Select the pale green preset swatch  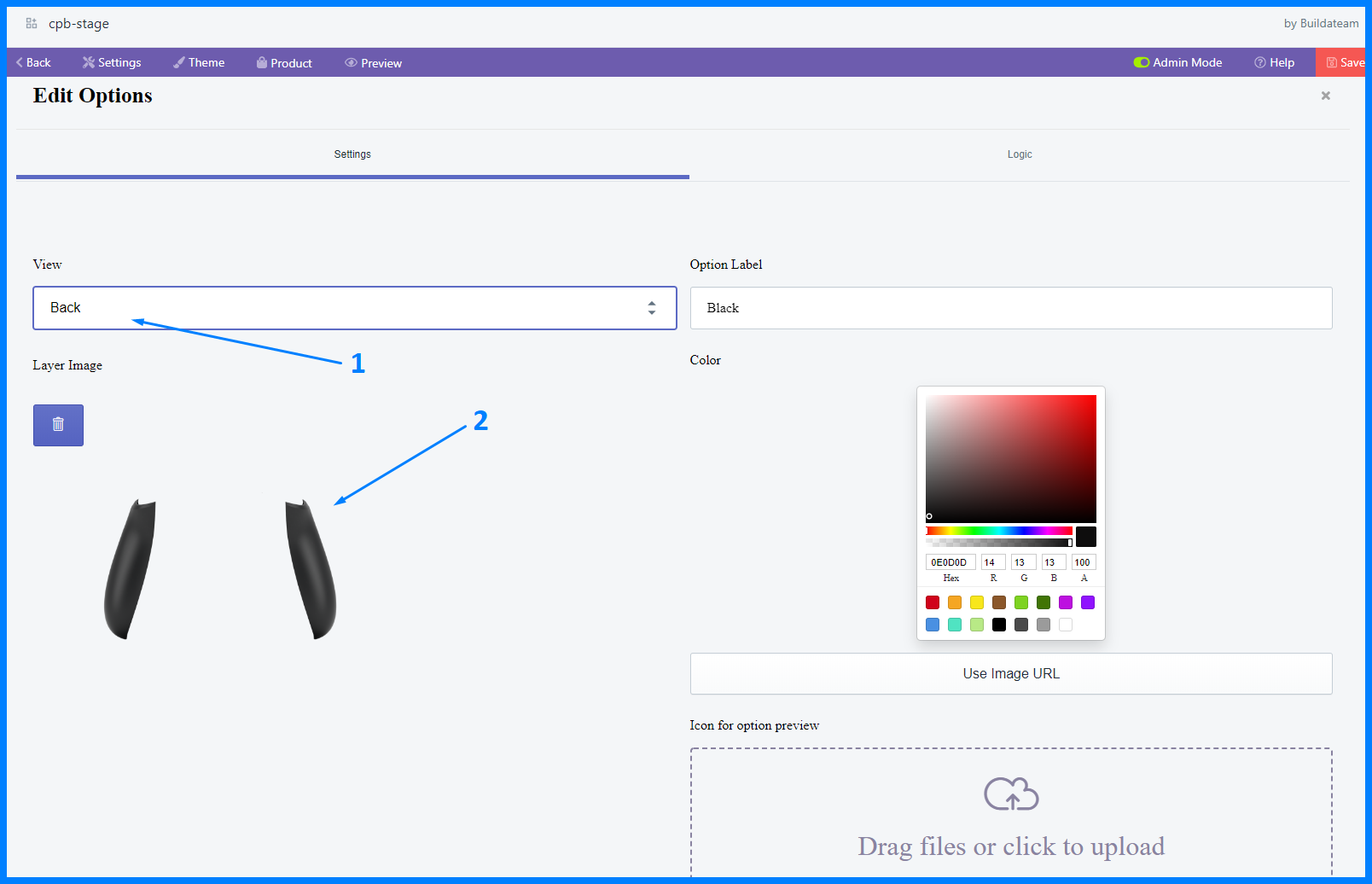coord(977,625)
